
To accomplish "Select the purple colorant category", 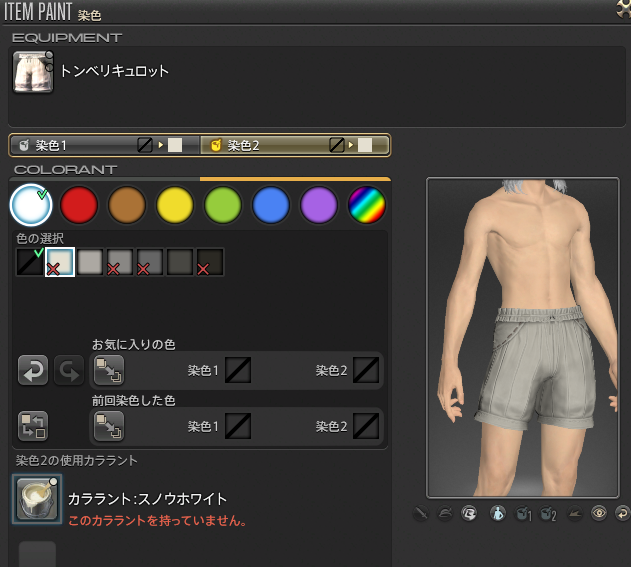I will tap(318, 205).
